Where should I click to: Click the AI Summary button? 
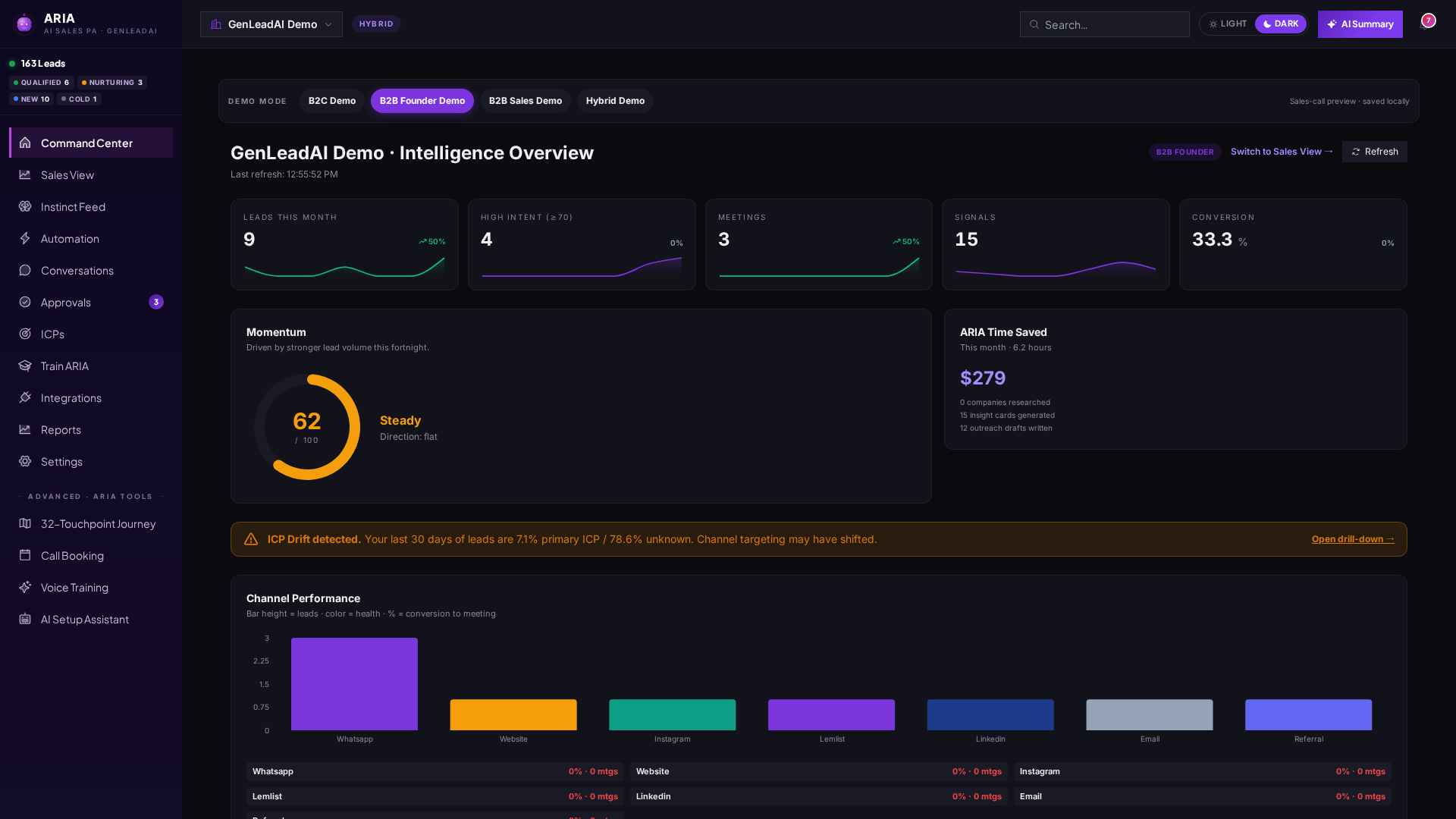click(1360, 24)
